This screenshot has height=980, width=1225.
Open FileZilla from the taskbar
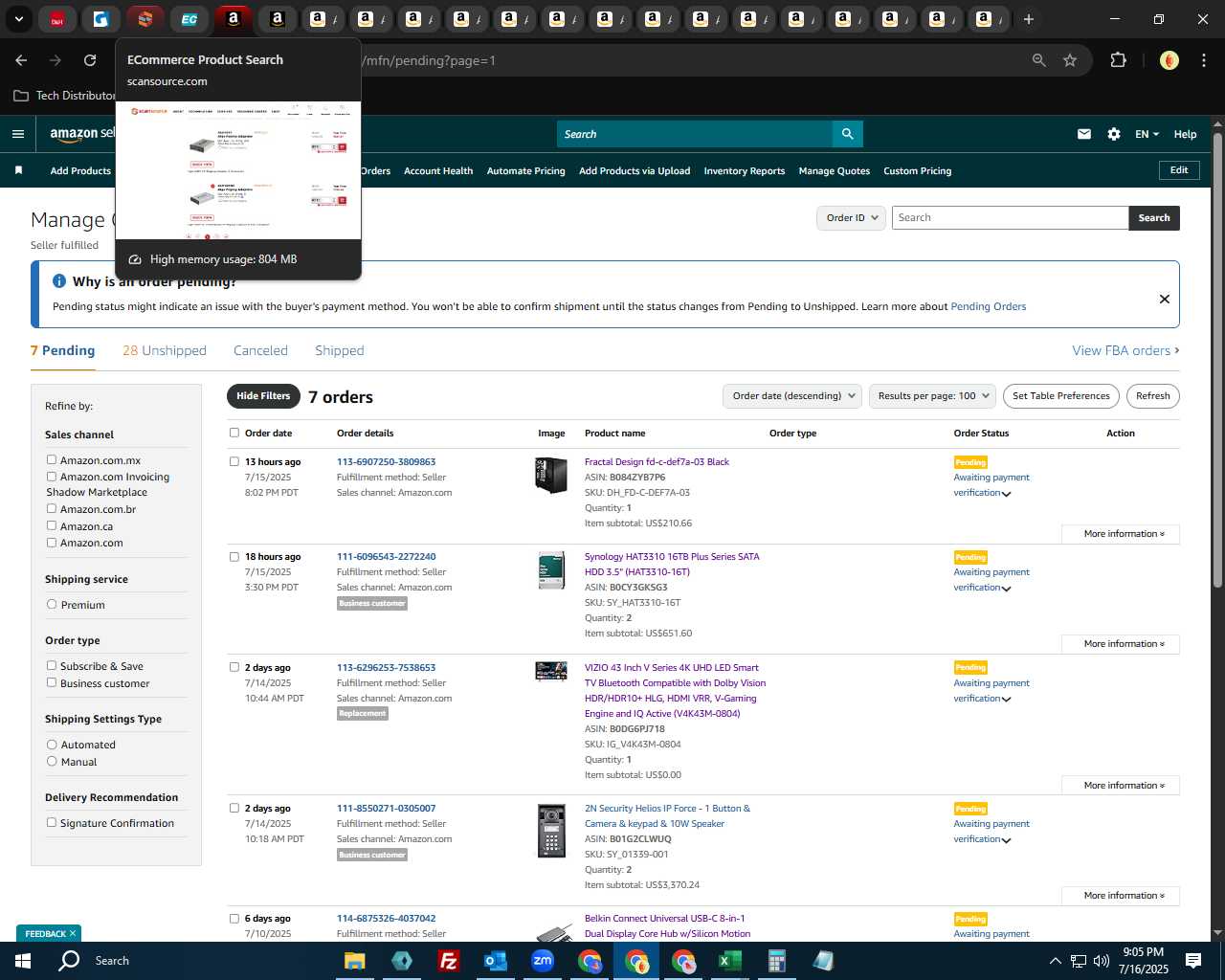click(448, 961)
